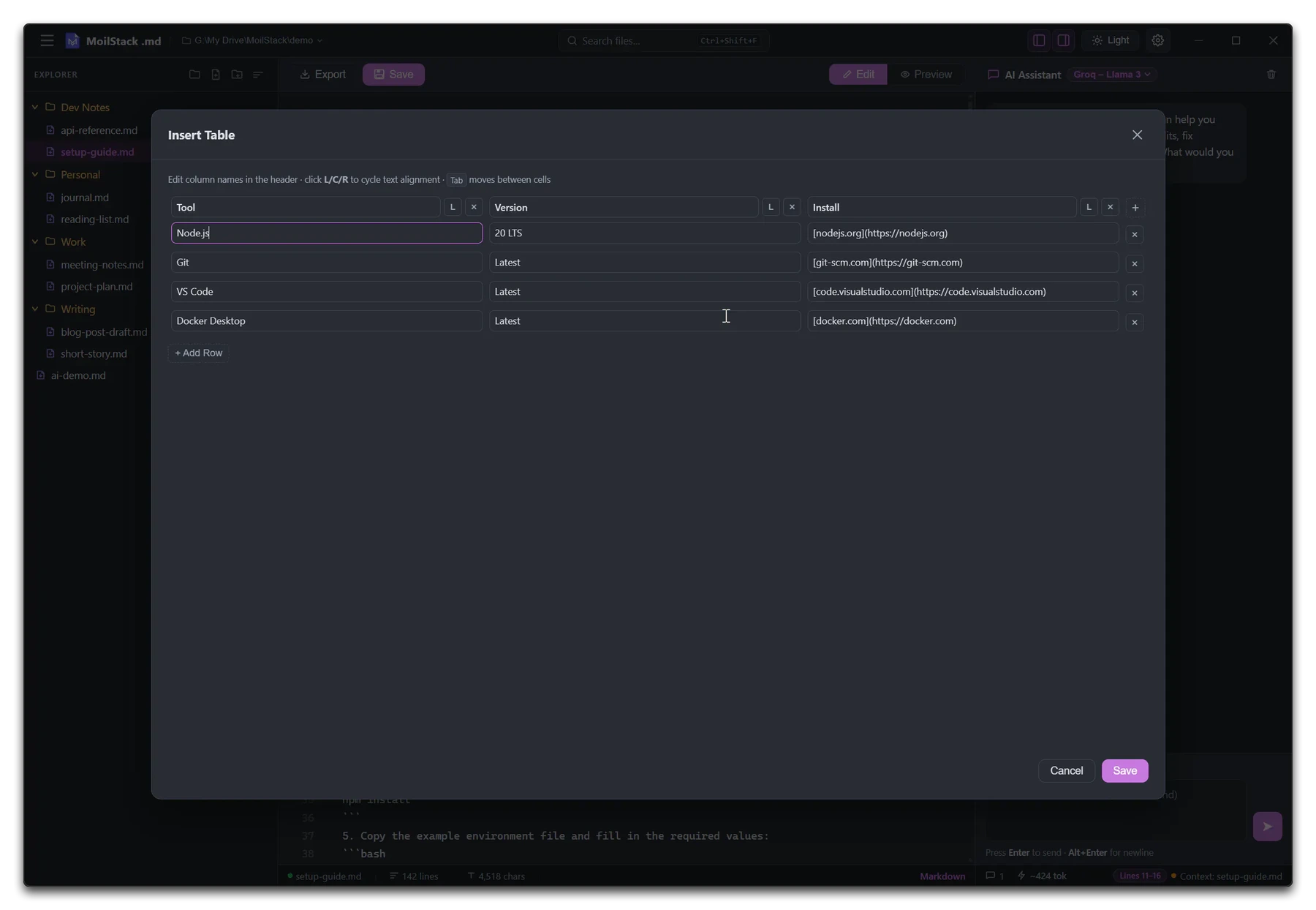1316x910 pixels.
Task: Focus the Docker Desktop cell
Action: [327, 320]
